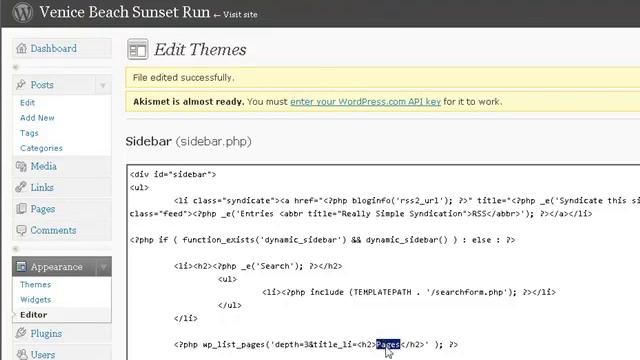Click the Posts pushpin icon
Screen dimensions: 640x360
(21, 84)
